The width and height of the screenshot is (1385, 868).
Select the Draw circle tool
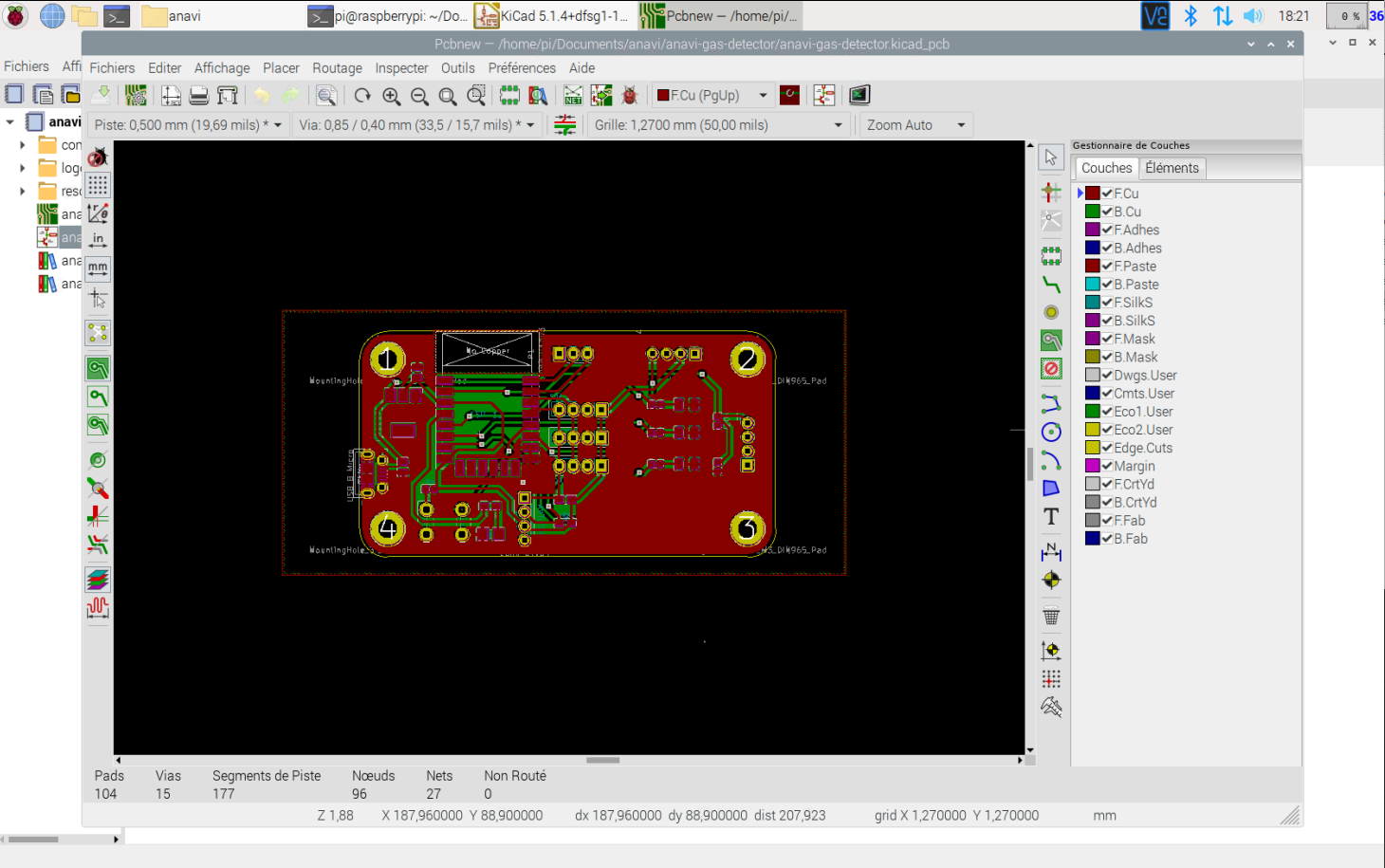pos(1051,433)
